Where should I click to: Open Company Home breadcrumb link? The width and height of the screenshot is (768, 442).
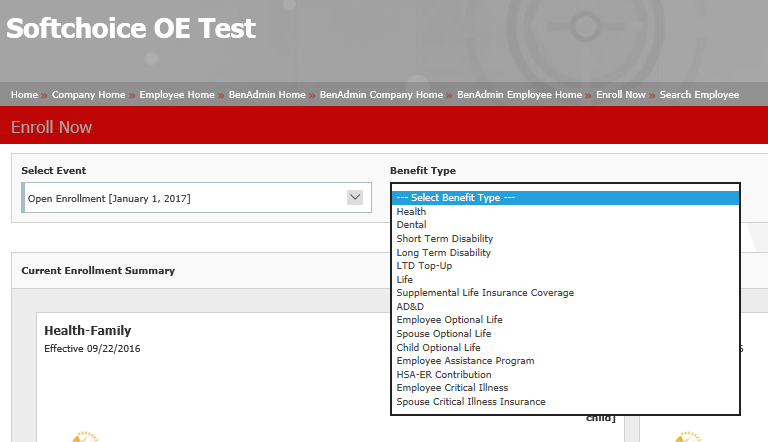tap(89, 95)
